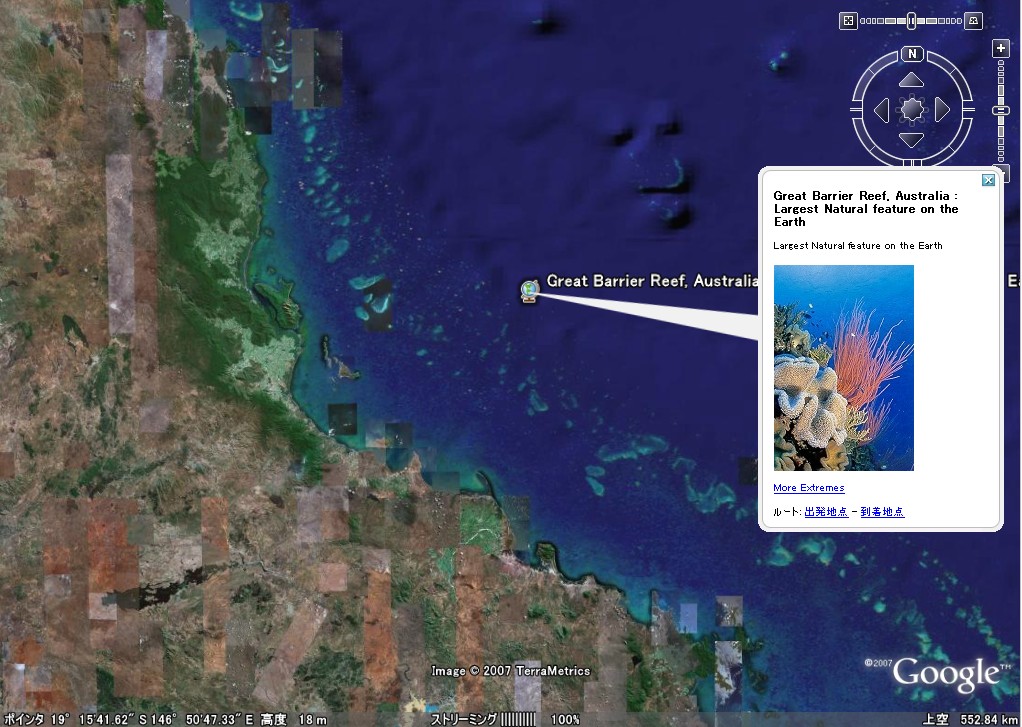Click the 出発地点 directions link
The height and width of the screenshot is (727, 1022).
(826, 512)
